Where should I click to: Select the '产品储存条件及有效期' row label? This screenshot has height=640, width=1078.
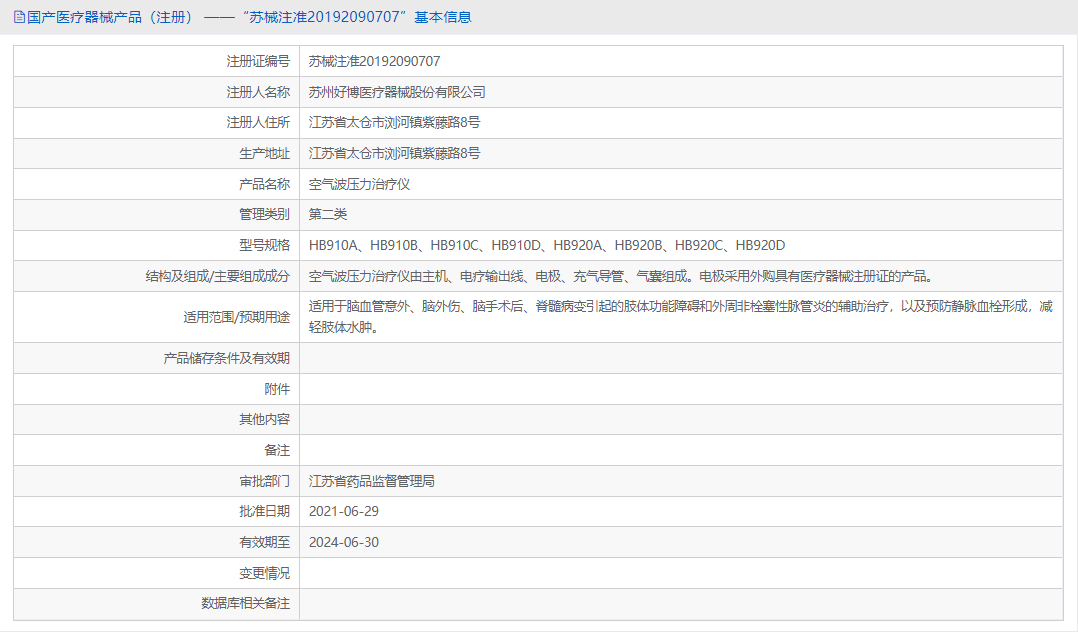click(x=227, y=358)
